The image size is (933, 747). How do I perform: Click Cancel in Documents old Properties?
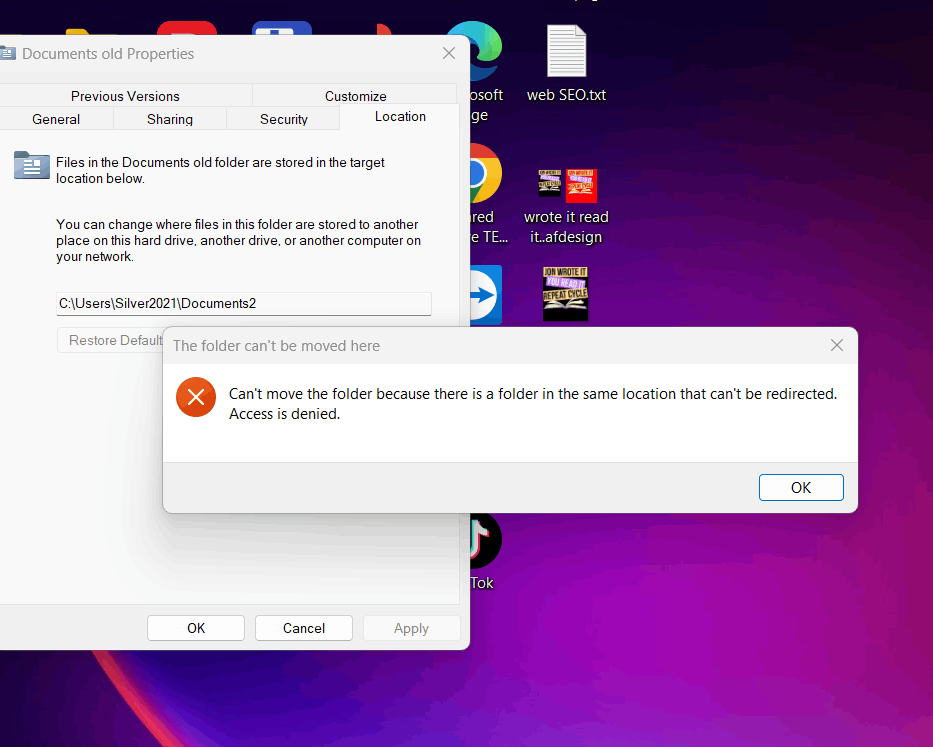tap(303, 628)
